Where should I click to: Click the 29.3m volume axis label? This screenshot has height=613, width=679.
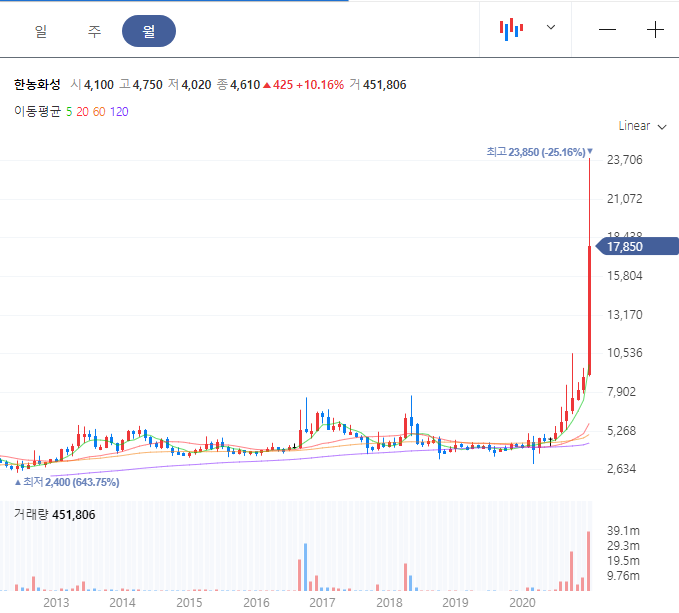[623, 545]
